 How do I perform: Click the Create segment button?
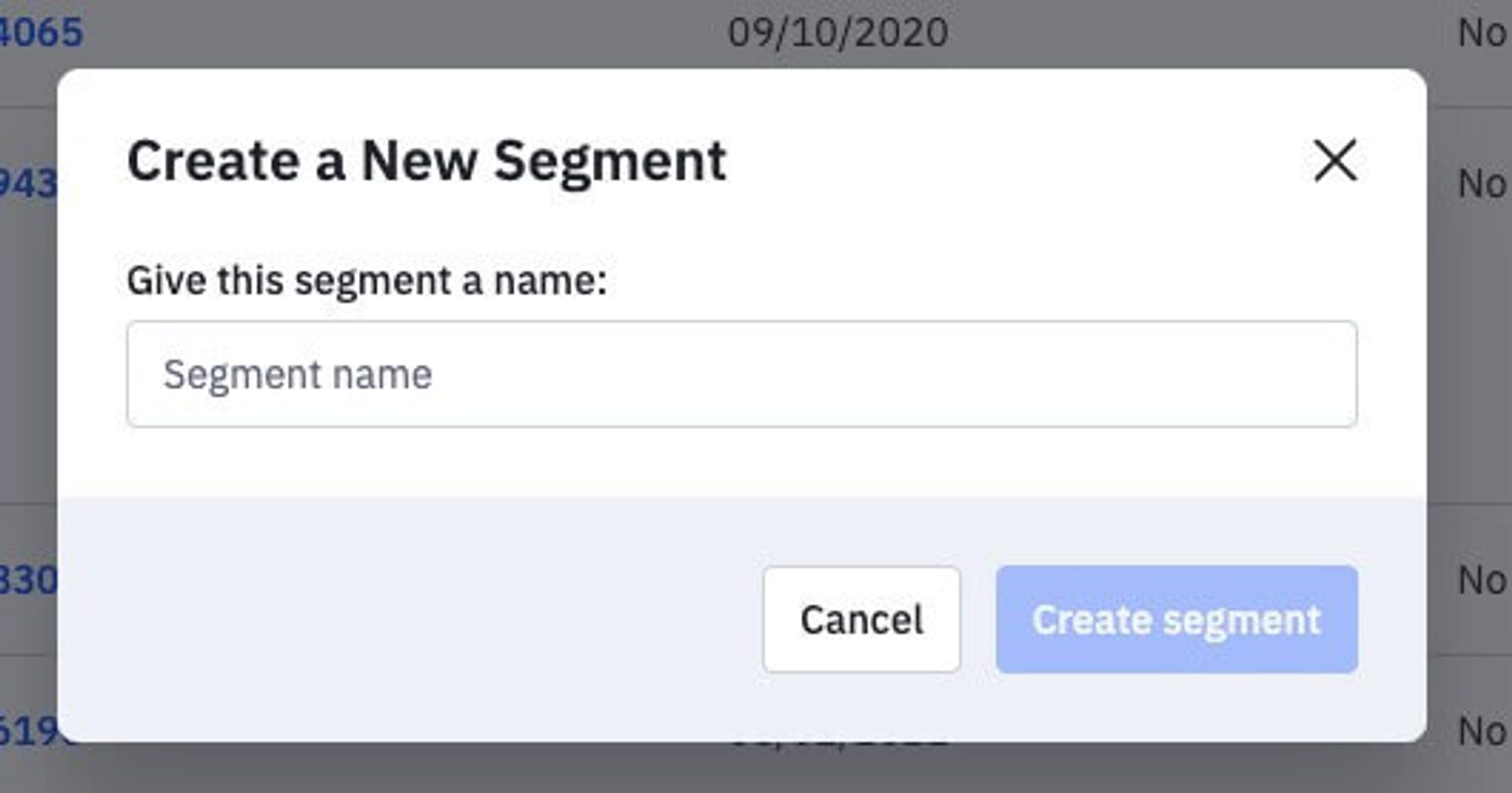[1176, 619]
